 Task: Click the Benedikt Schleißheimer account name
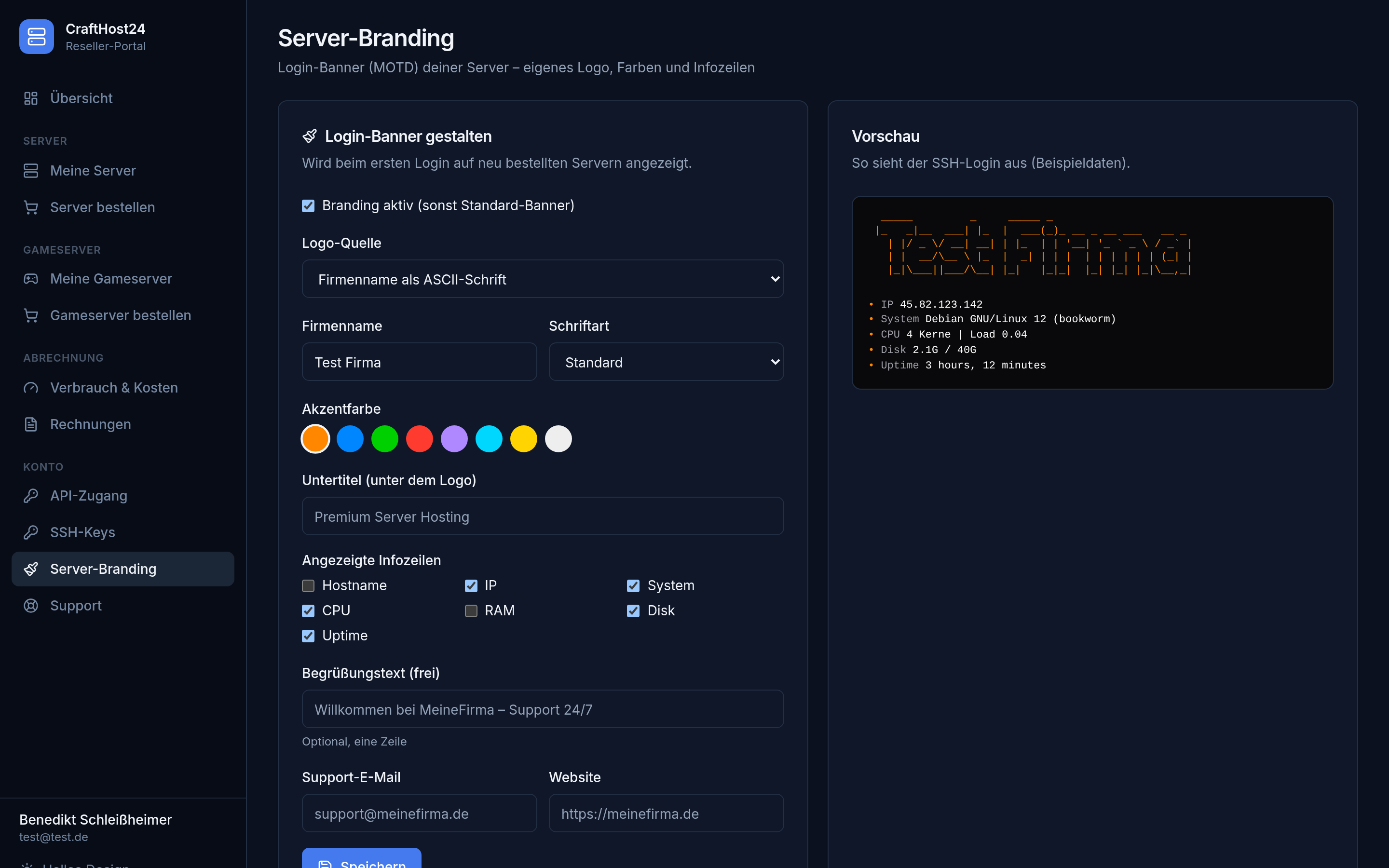(95, 819)
